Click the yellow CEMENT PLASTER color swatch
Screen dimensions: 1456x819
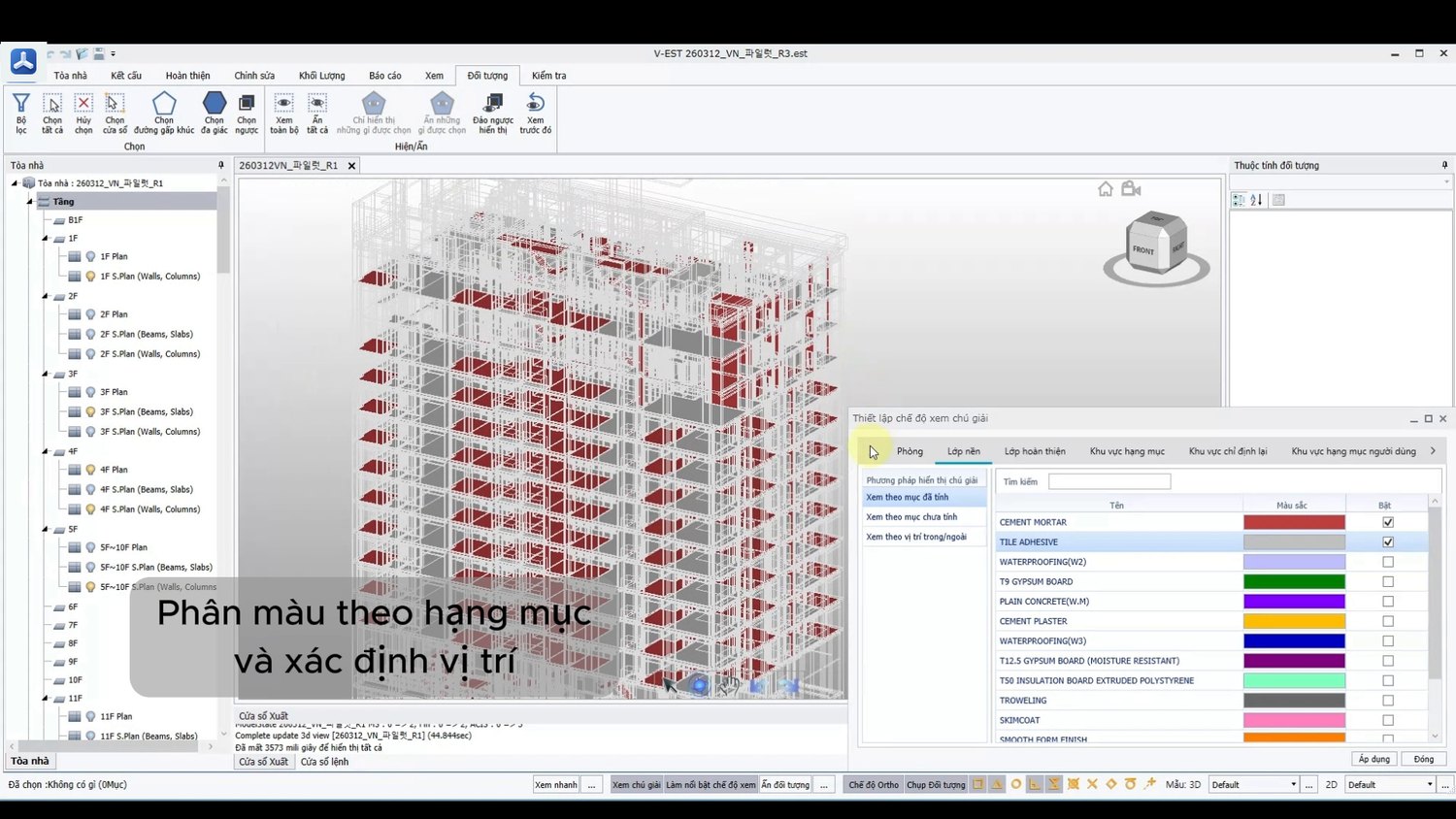1294,621
